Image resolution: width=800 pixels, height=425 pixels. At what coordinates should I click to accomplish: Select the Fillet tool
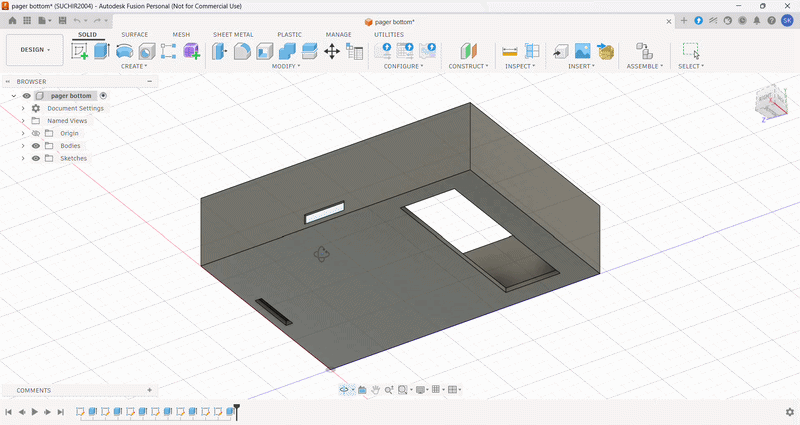pyautogui.click(x=242, y=51)
